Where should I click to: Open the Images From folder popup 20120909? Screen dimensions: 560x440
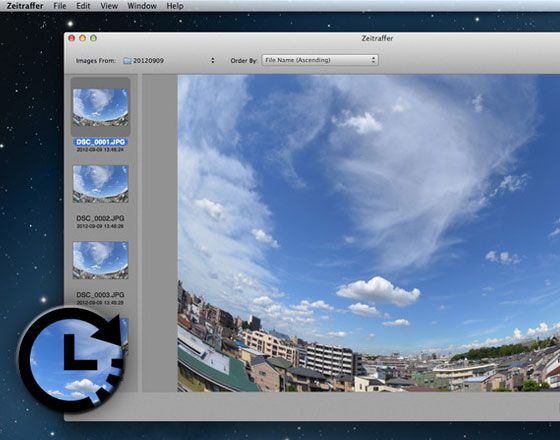coord(169,60)
